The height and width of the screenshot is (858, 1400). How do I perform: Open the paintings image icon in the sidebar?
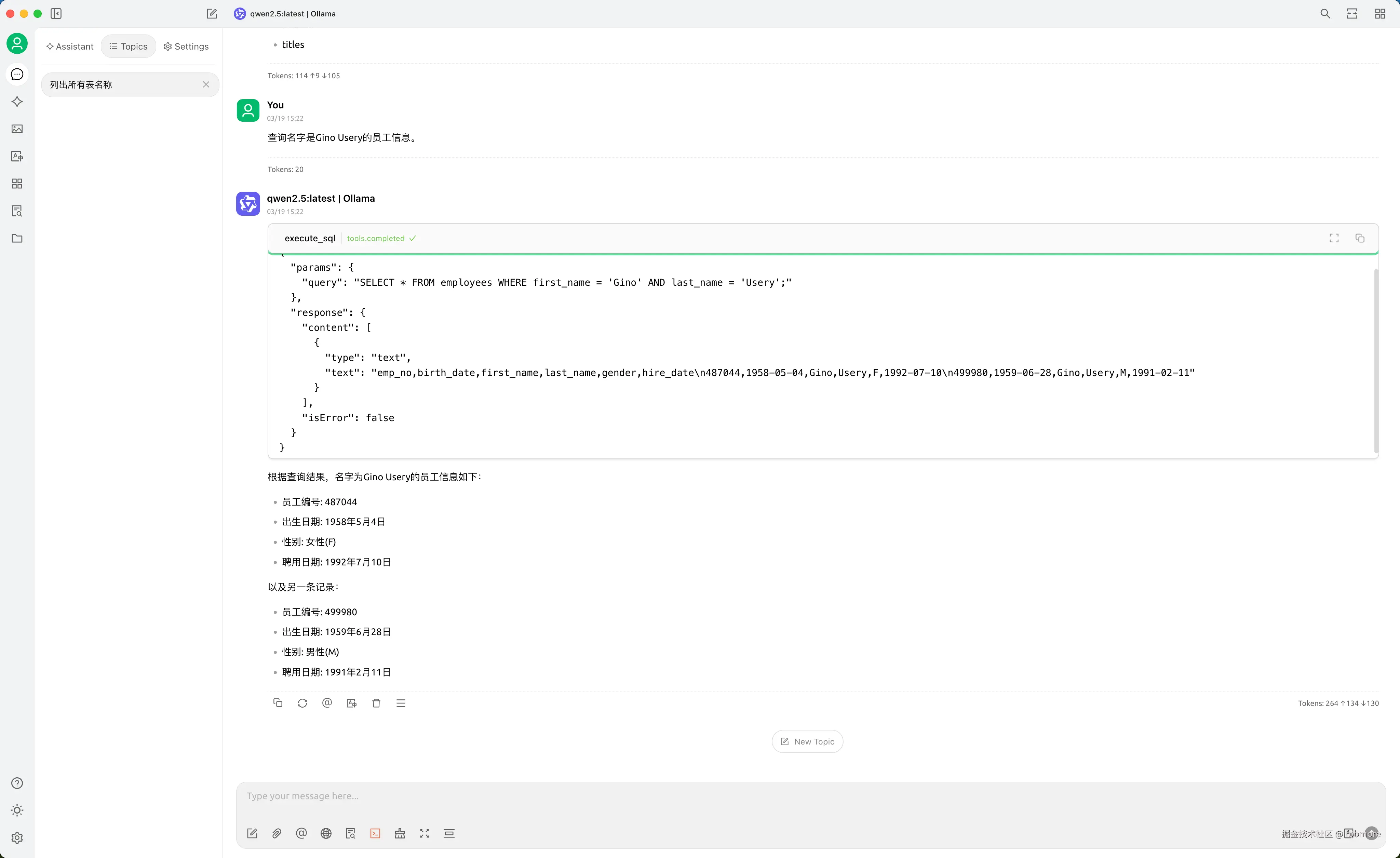[x=17, y=129]
